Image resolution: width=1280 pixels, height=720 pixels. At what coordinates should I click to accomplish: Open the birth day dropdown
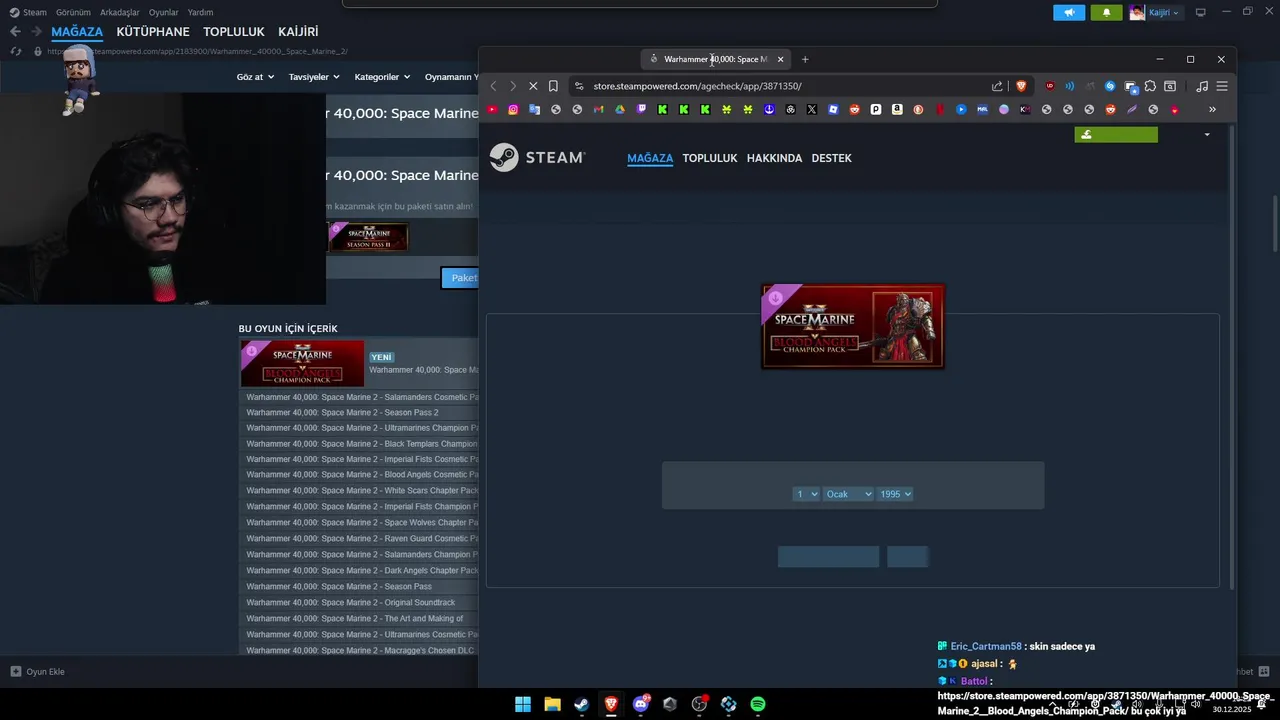(x=806, y=494)
